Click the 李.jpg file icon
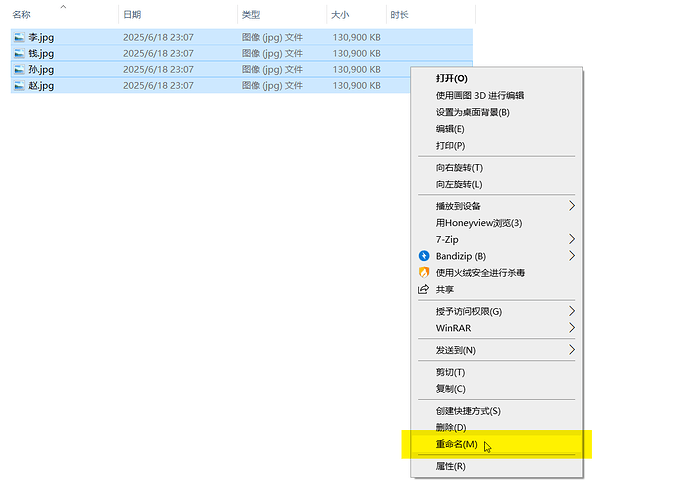The height and width of the screenshot is (485, 690). click(x=20, y=36)
